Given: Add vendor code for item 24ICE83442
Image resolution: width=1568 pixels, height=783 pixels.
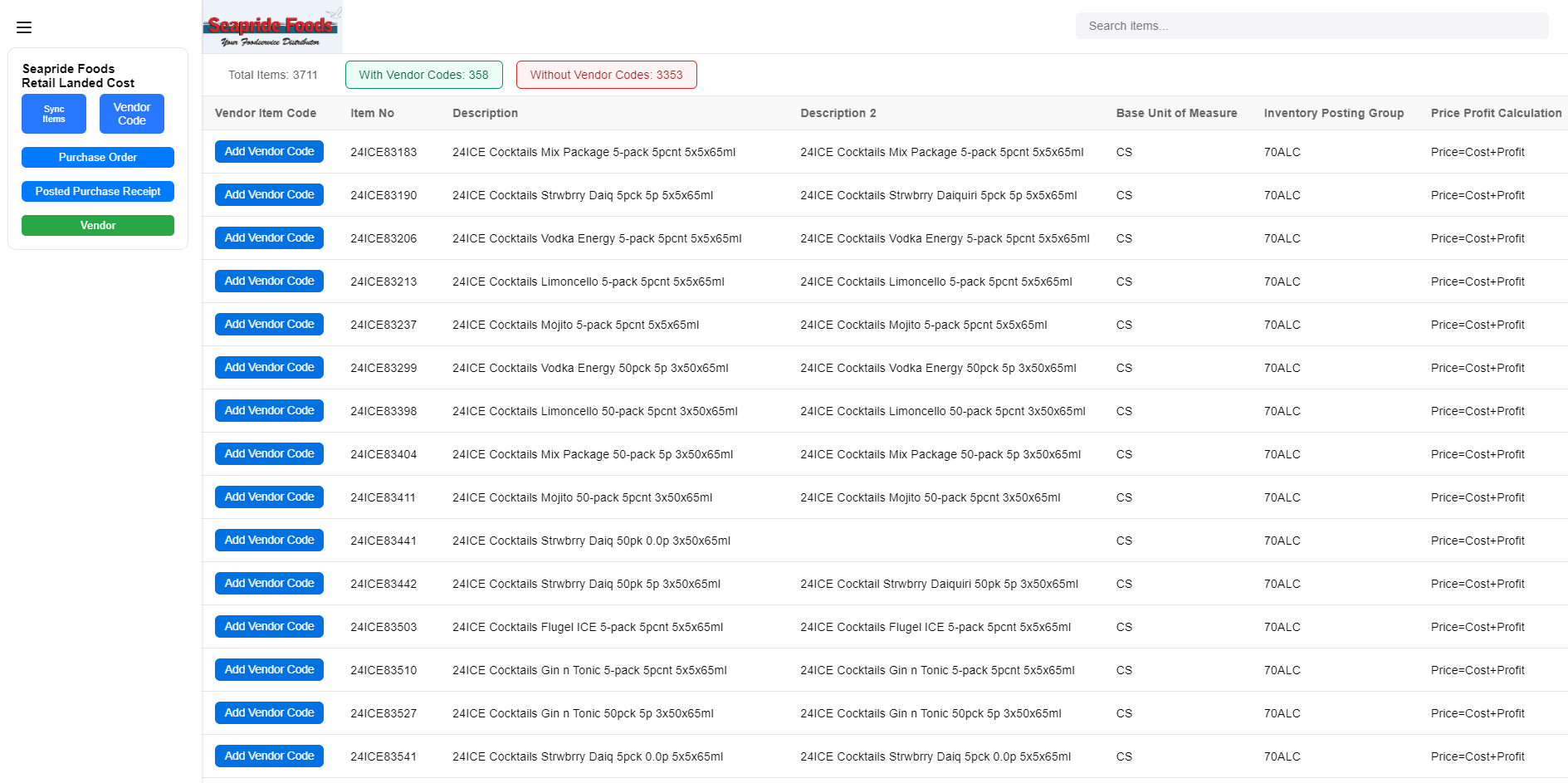Looking at the screenshot, I should coord(269,583).
